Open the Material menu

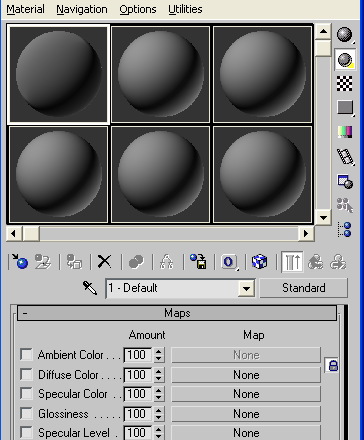pos(25,9)
